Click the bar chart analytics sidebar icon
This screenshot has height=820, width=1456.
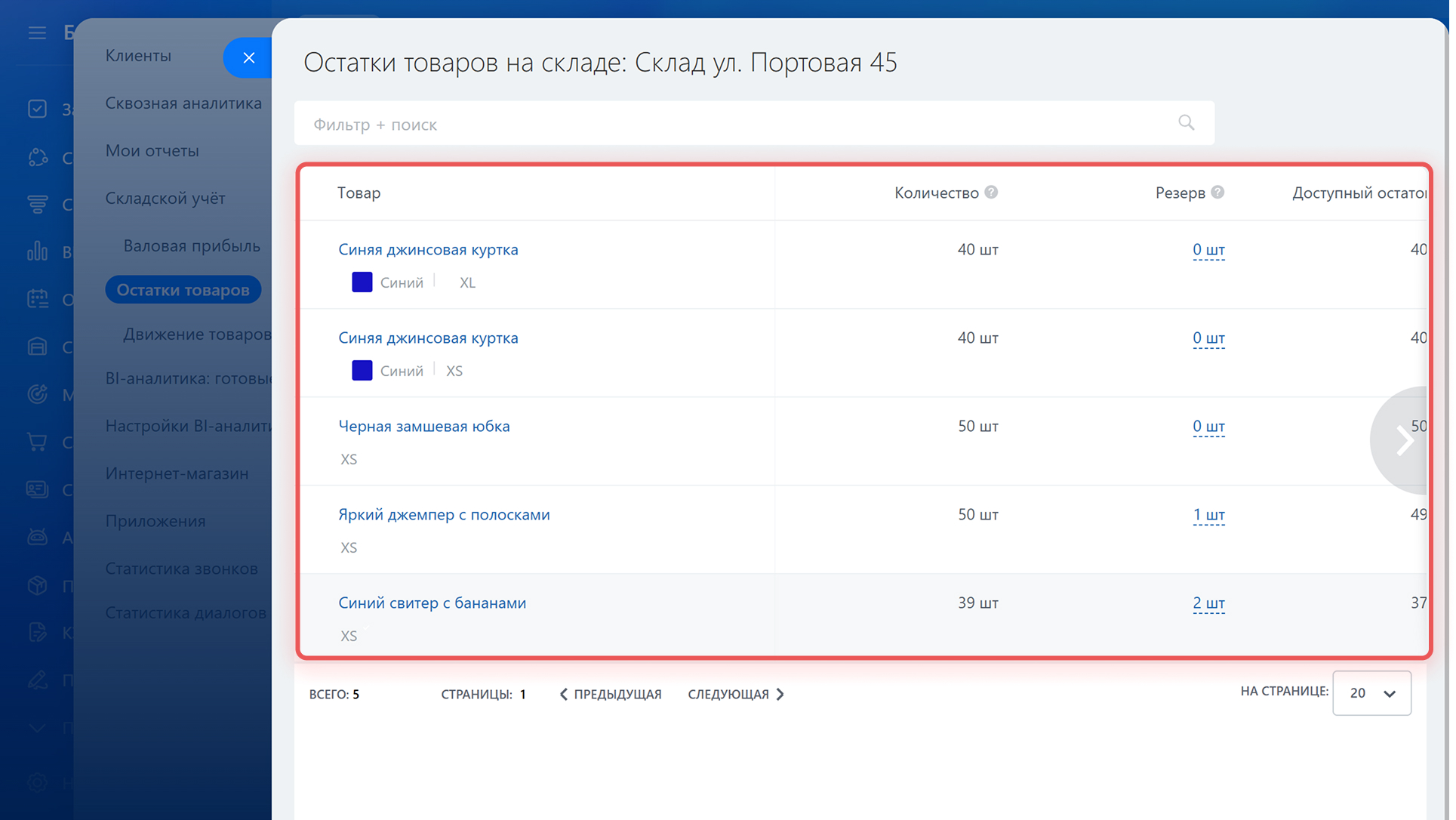pos(37,251)
